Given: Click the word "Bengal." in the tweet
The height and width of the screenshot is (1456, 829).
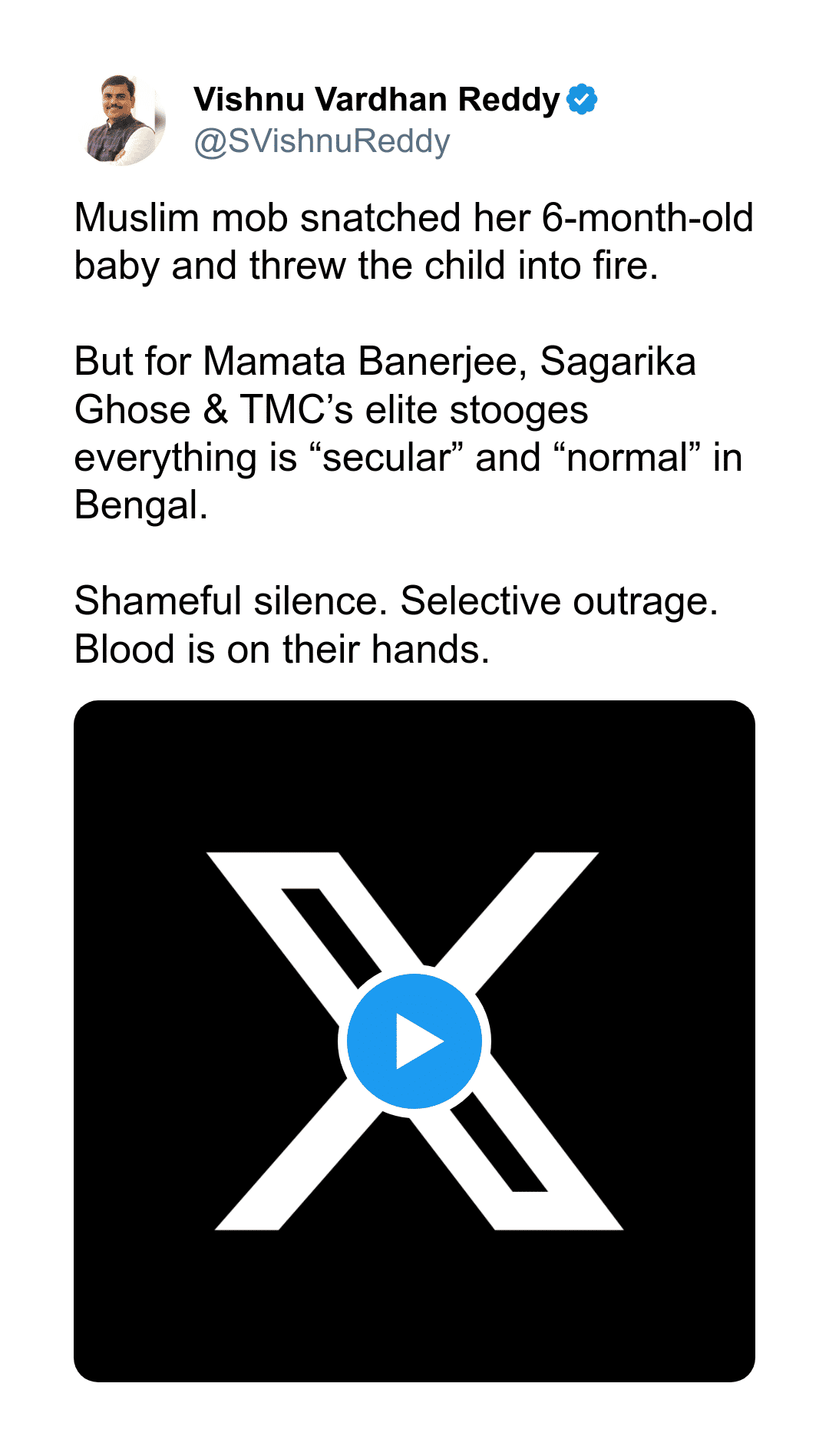Looking at the screenshot, I should [x=141, y=506].
